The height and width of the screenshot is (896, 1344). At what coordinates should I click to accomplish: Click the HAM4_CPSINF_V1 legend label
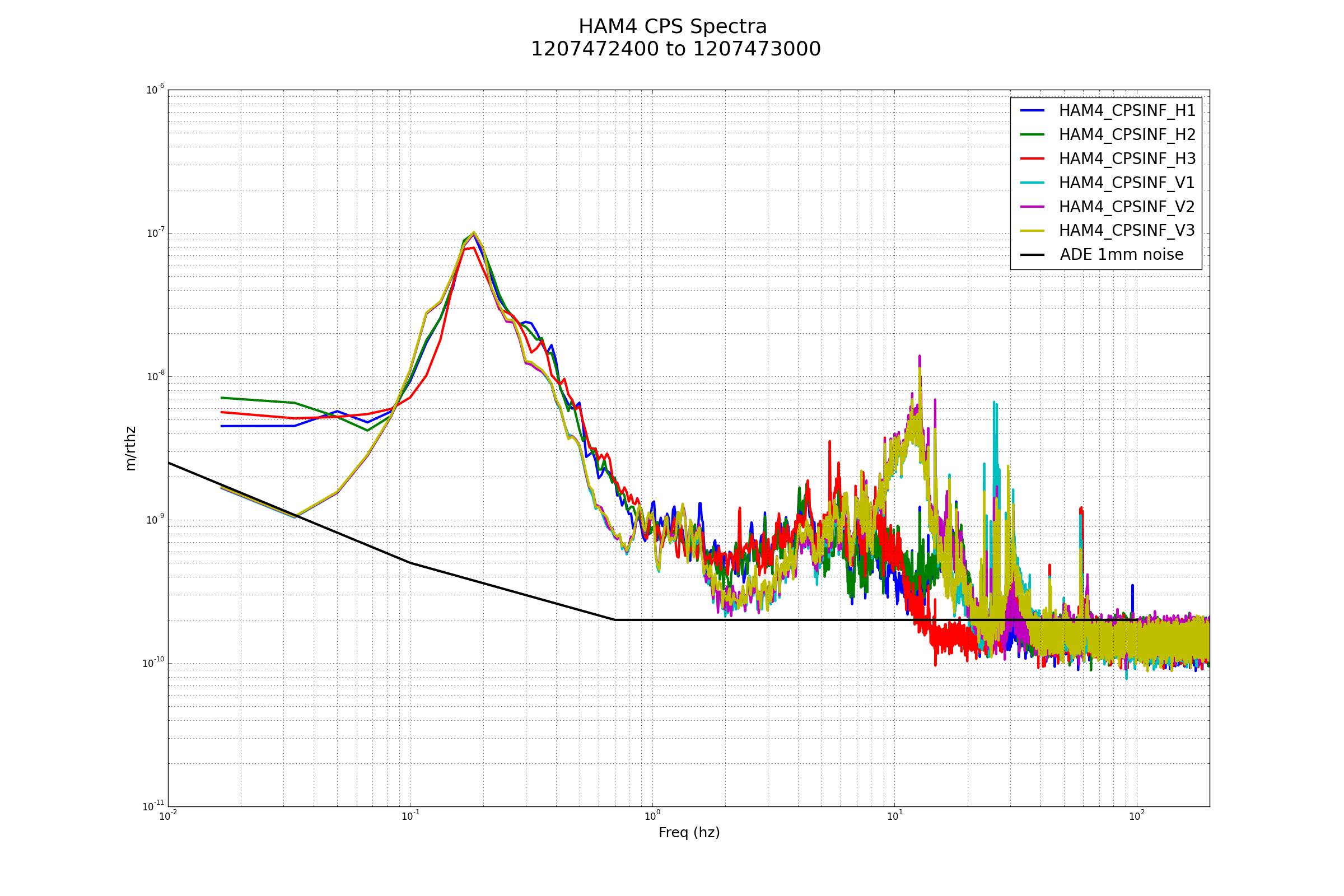(x=1127, y=183)
